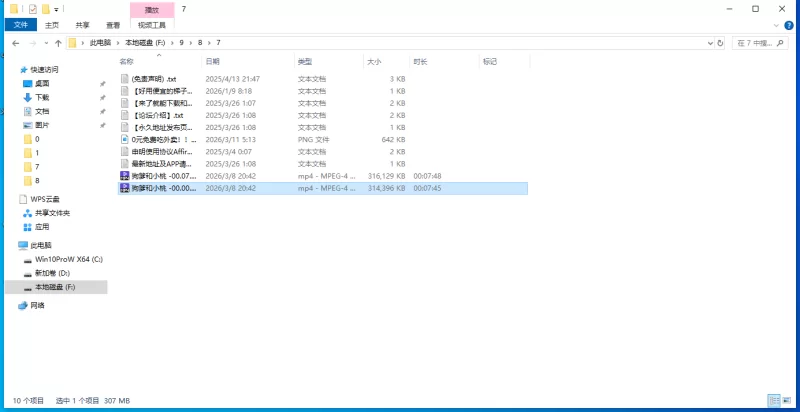Click date cell 2026/1/9 8:18
Screen dimensions: 800x412
[229, 91]
